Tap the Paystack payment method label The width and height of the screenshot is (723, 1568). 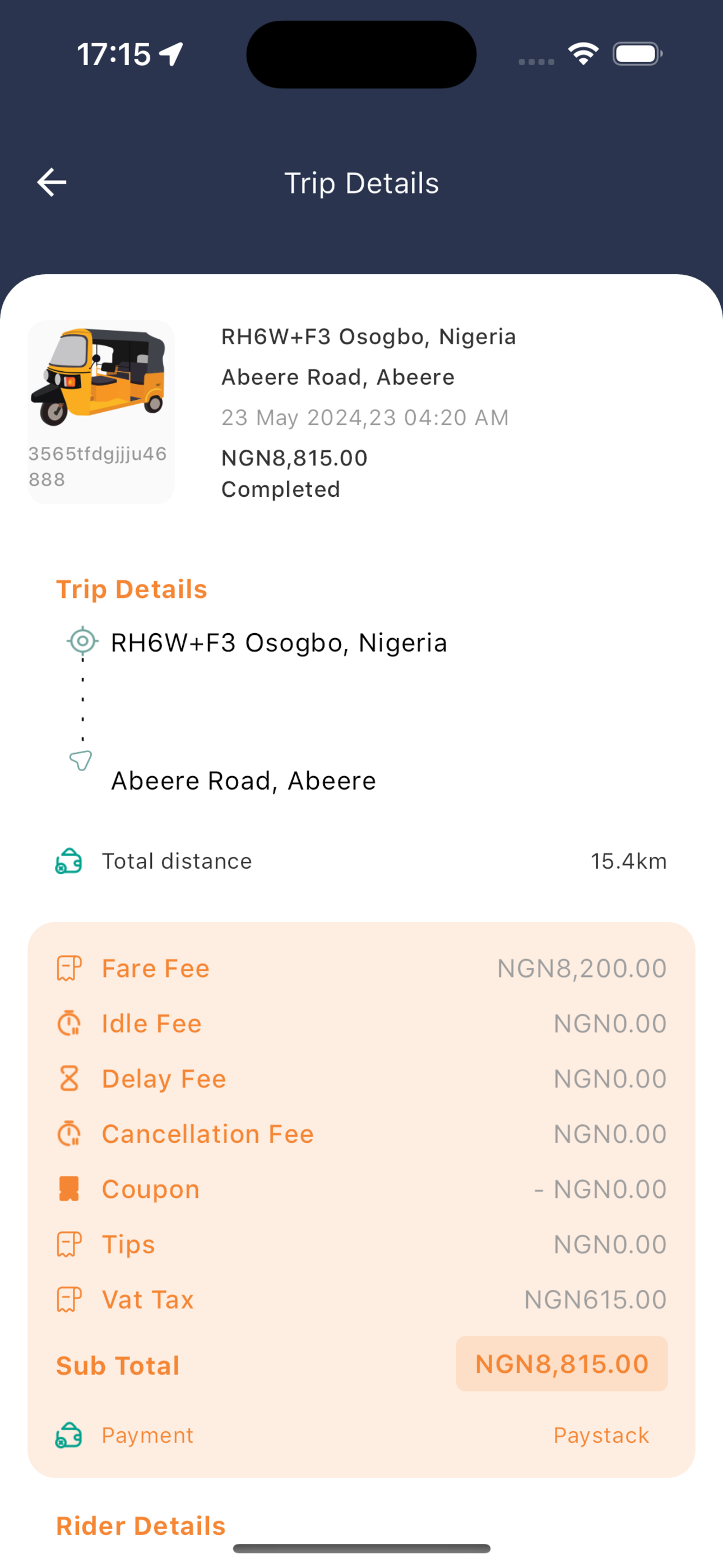[x=601, y=1435]
